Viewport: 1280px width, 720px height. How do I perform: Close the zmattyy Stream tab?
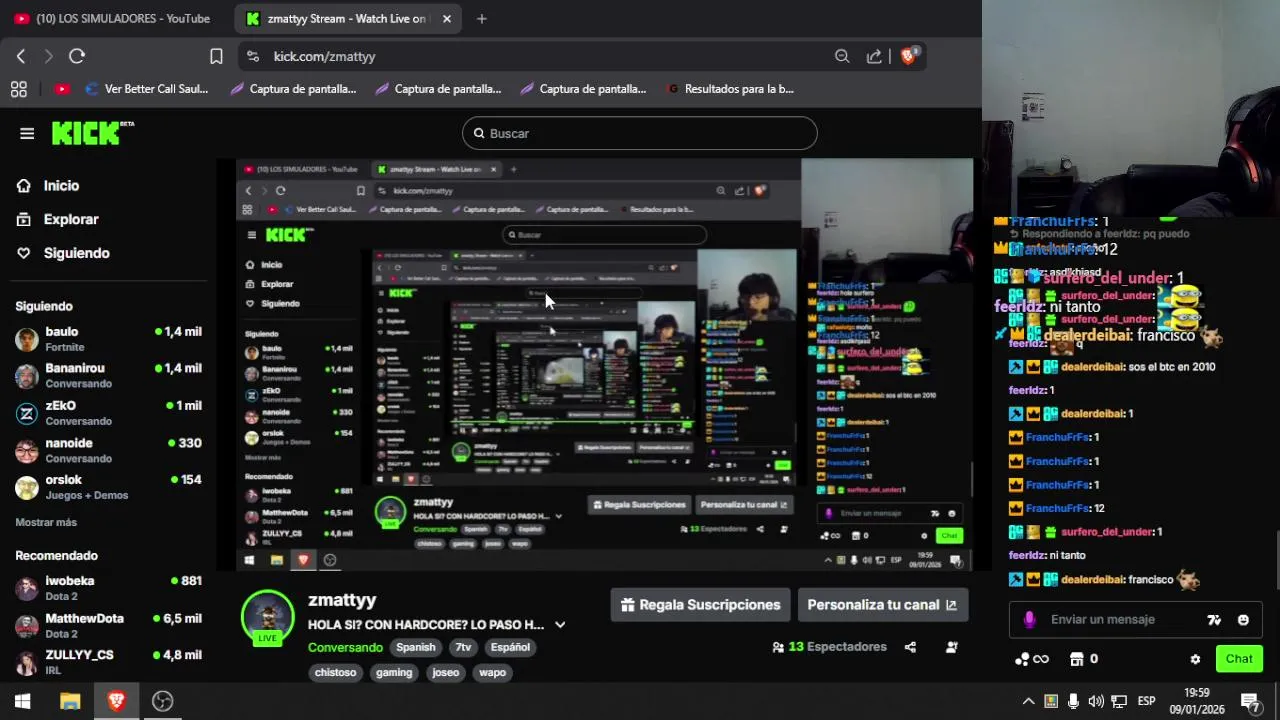pos(446,18)
